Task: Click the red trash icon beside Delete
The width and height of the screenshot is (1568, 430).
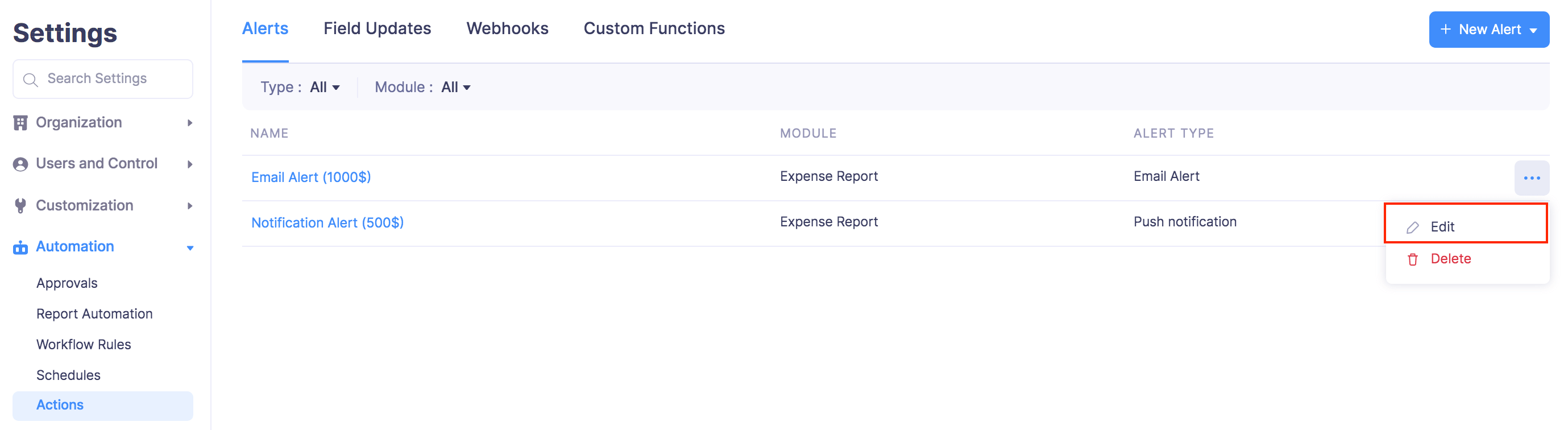Action: tap(1412, 259)
